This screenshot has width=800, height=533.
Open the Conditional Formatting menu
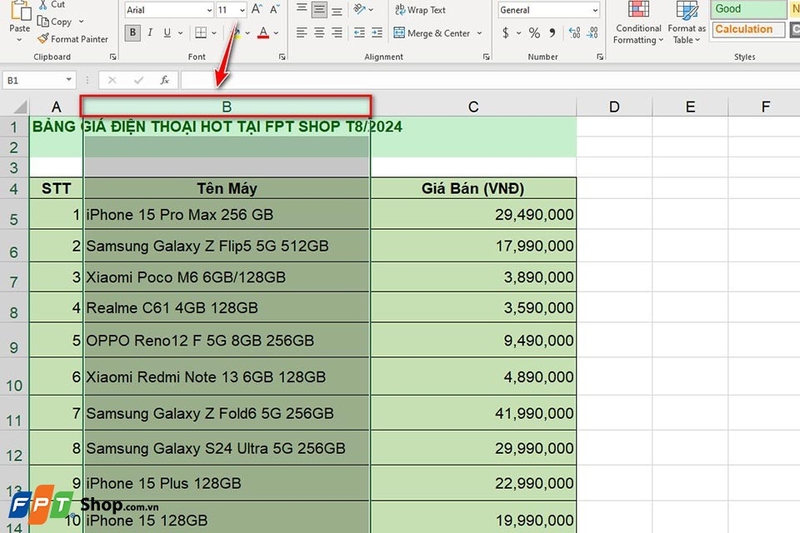[638, 22]
